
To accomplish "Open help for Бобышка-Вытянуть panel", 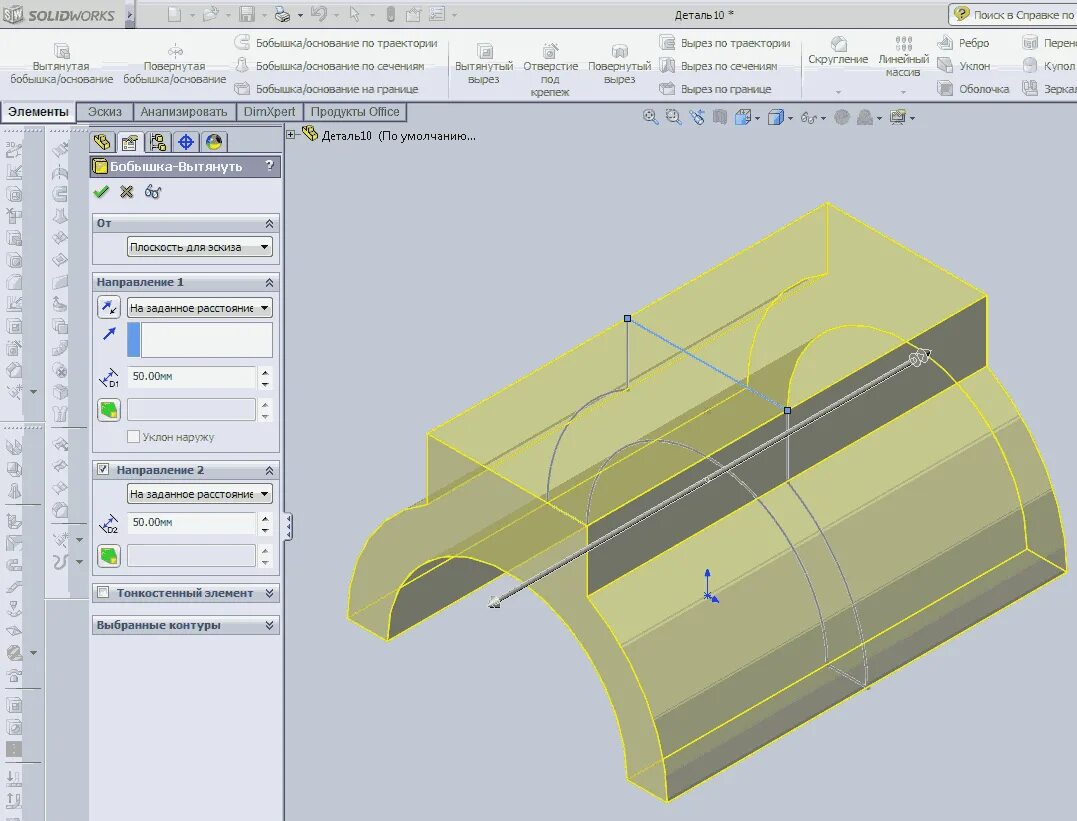I will [x=269, y=166].
